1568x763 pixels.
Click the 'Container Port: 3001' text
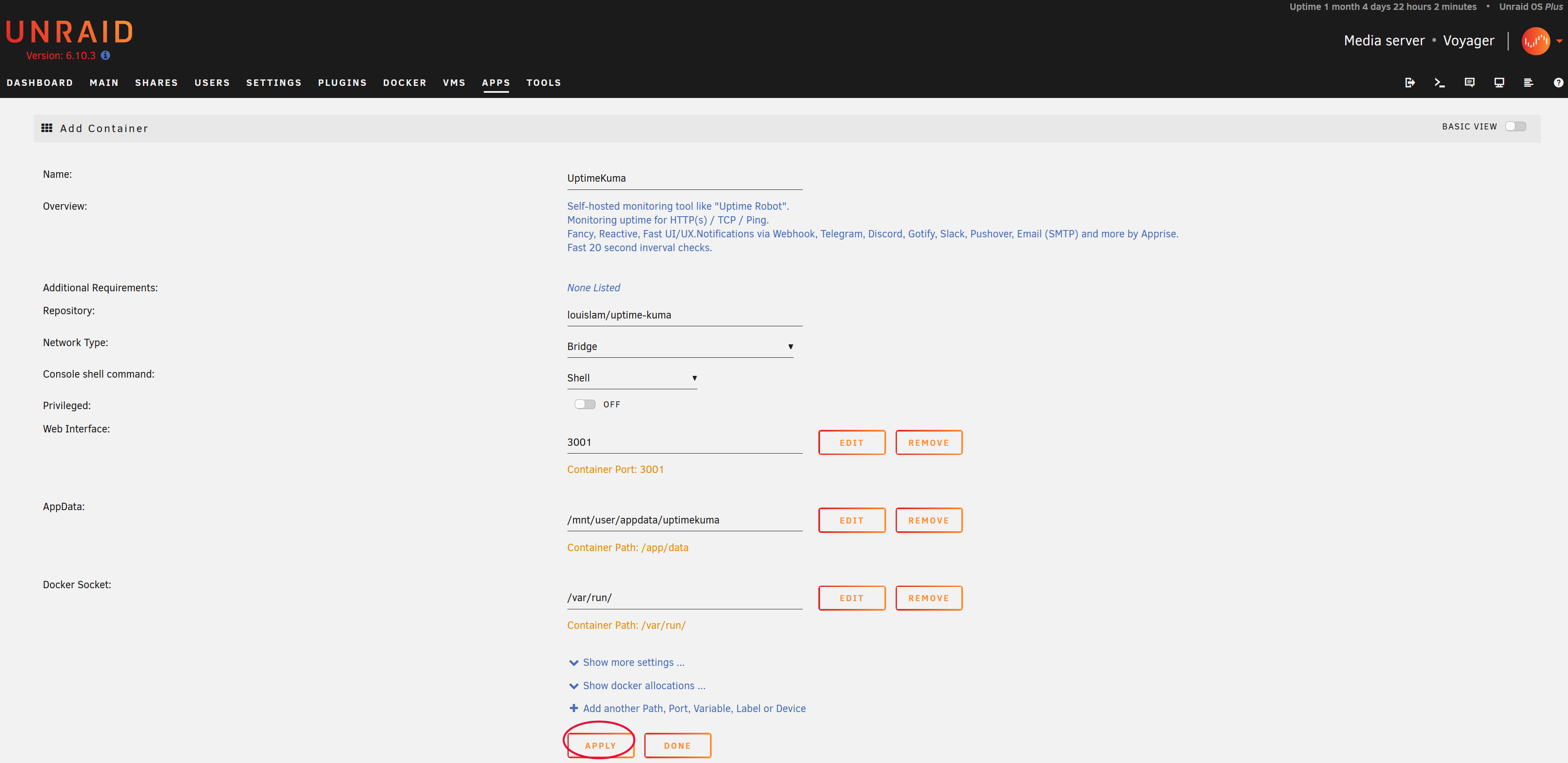tap(615, 470)
